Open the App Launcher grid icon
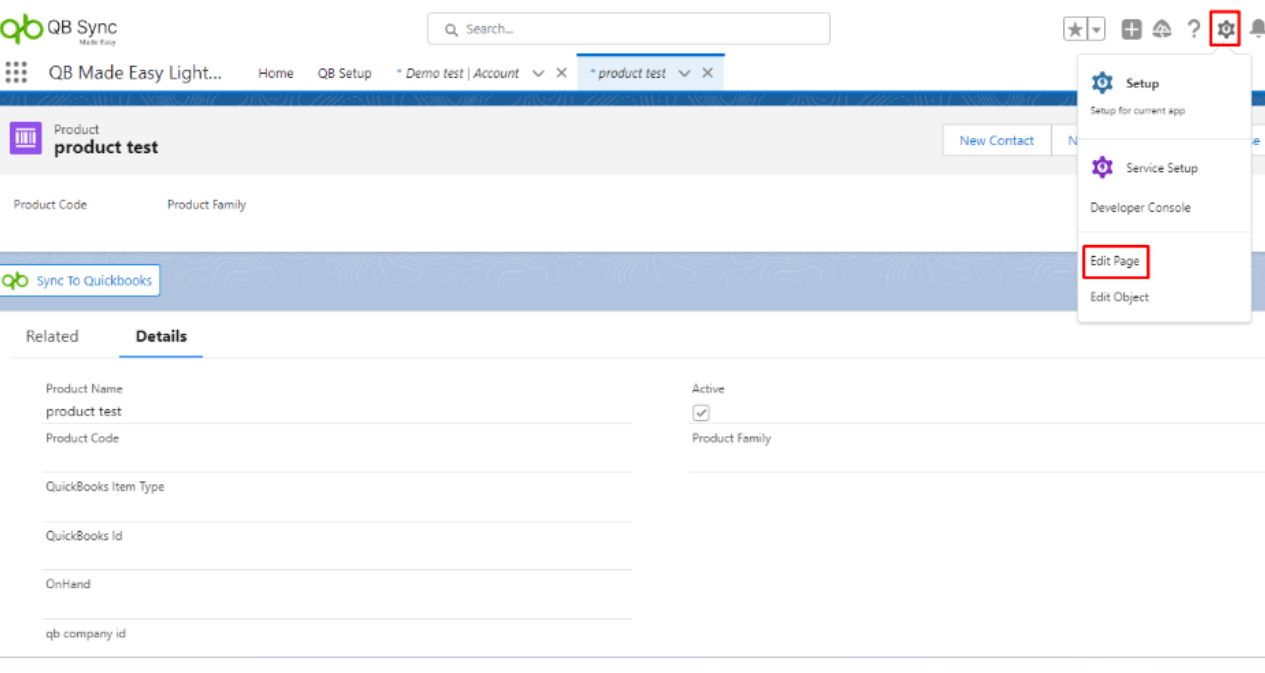This screenshot has height=673, width=1265. pos(16,72)
